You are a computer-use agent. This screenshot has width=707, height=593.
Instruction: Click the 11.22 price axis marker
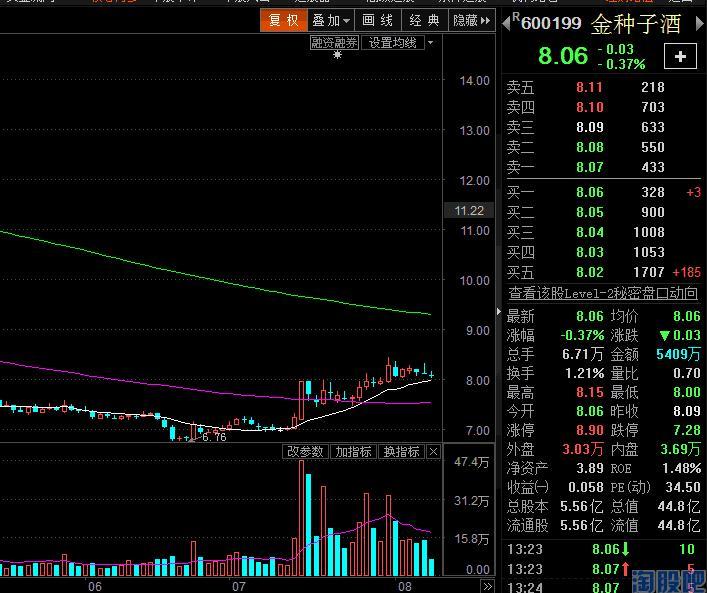click(469, 211)
